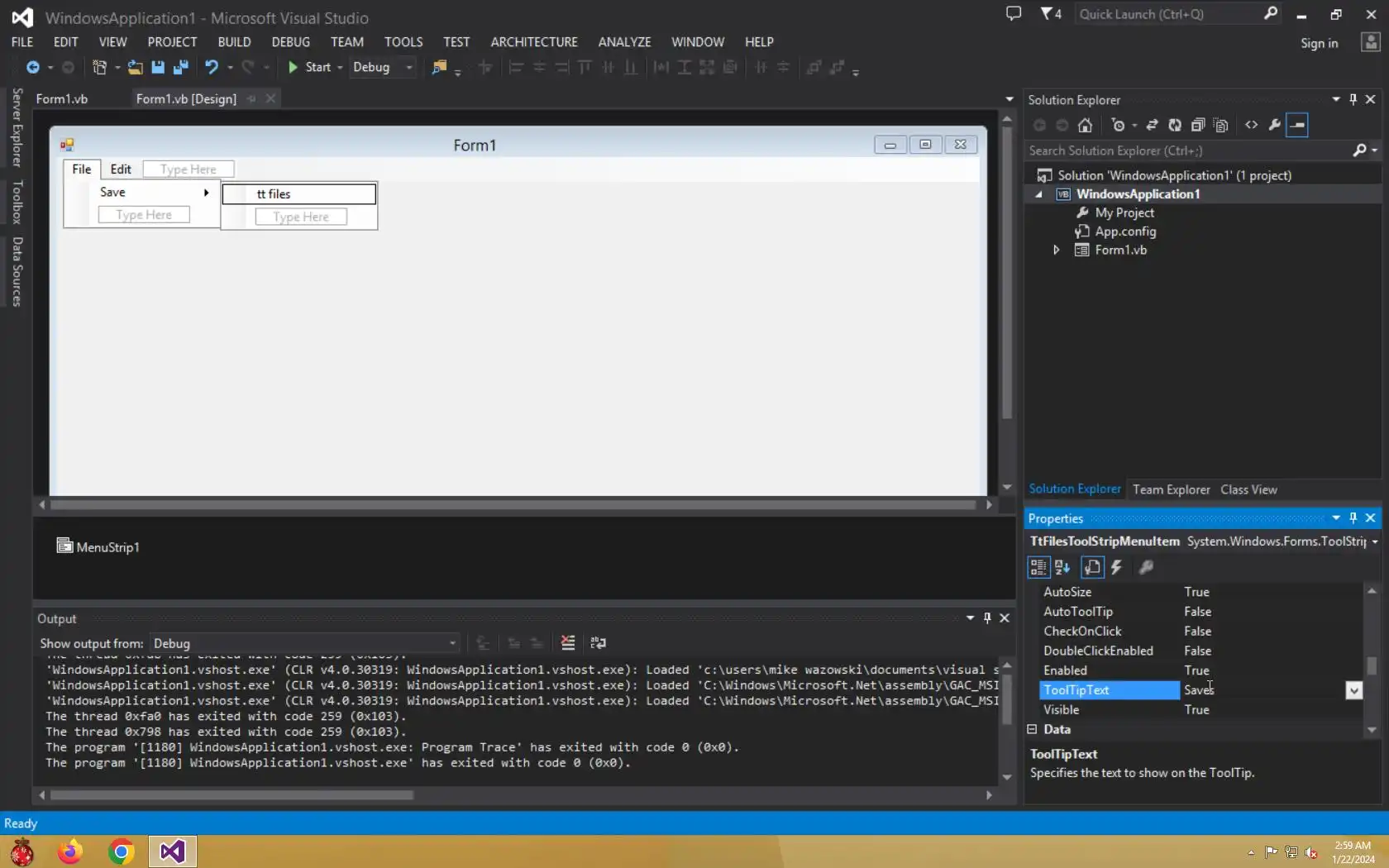The width and height of the screenshot is (1389, 868).
Task: Click the View Code icon in Solution Explorer
Action: [1252, 125]
